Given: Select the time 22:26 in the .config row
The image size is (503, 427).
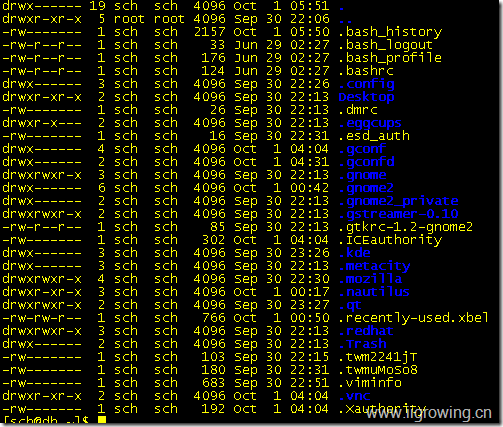Looking at the screenshot, I should click(310, 84).
